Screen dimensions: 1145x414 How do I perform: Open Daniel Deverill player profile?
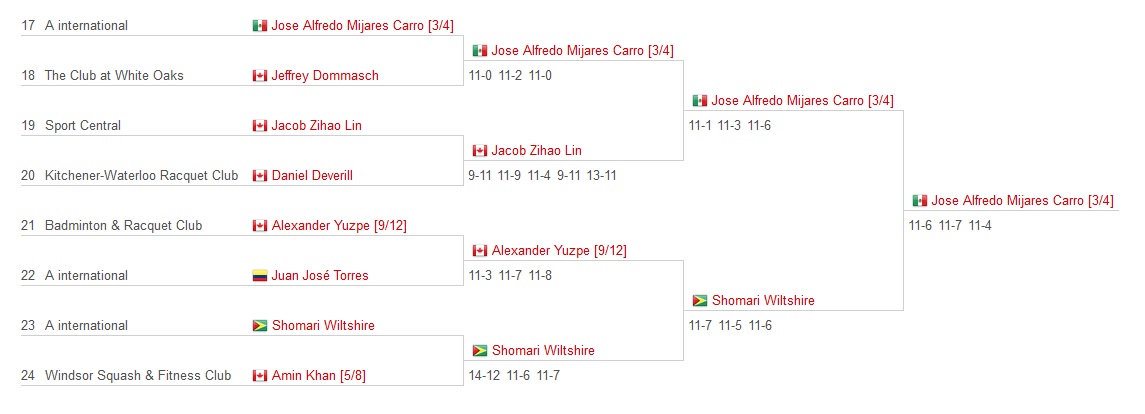tap(312, 175)
